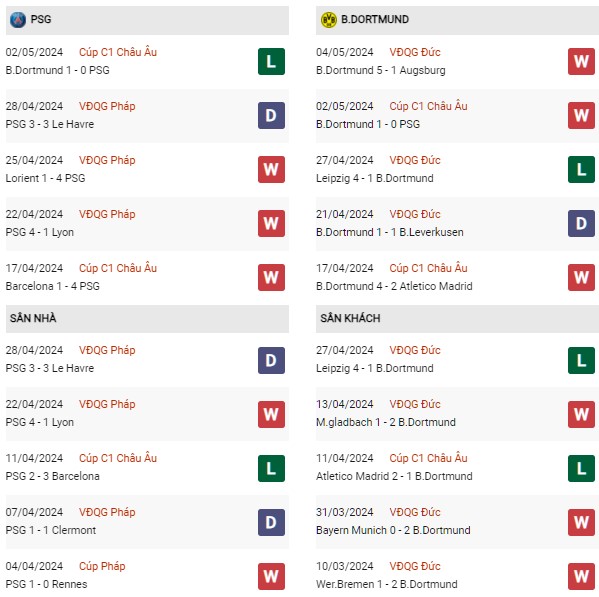The width and height of the screenshot is (599, 597).
Task: Open the Sân Nhà section header
Action: (147, 319)
